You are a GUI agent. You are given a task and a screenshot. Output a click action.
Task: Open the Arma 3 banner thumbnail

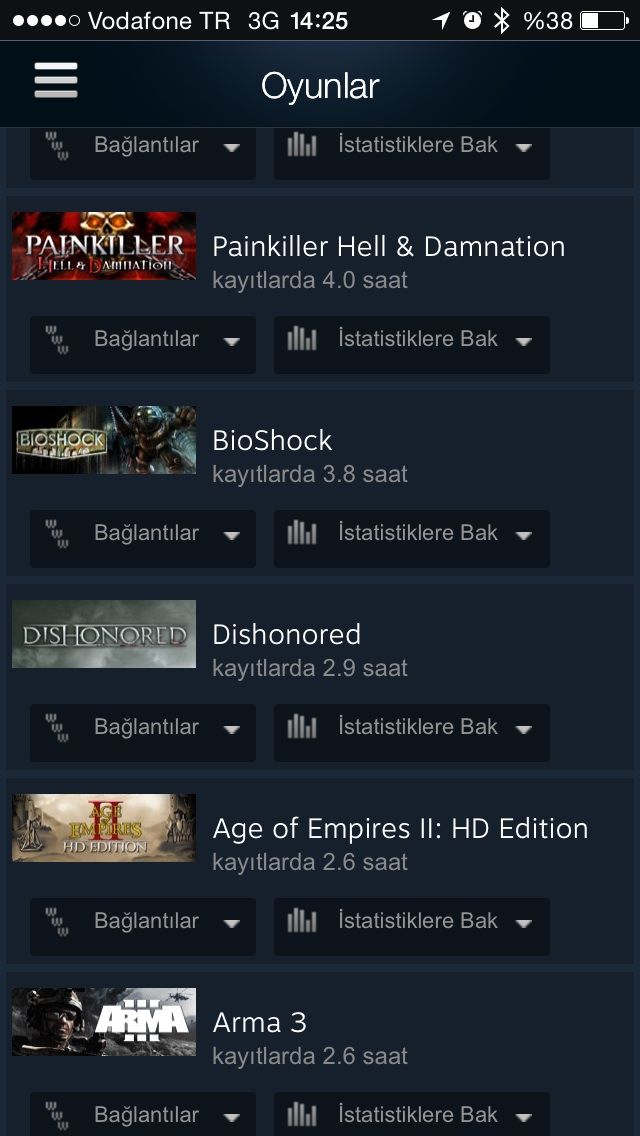[104, 1022]
